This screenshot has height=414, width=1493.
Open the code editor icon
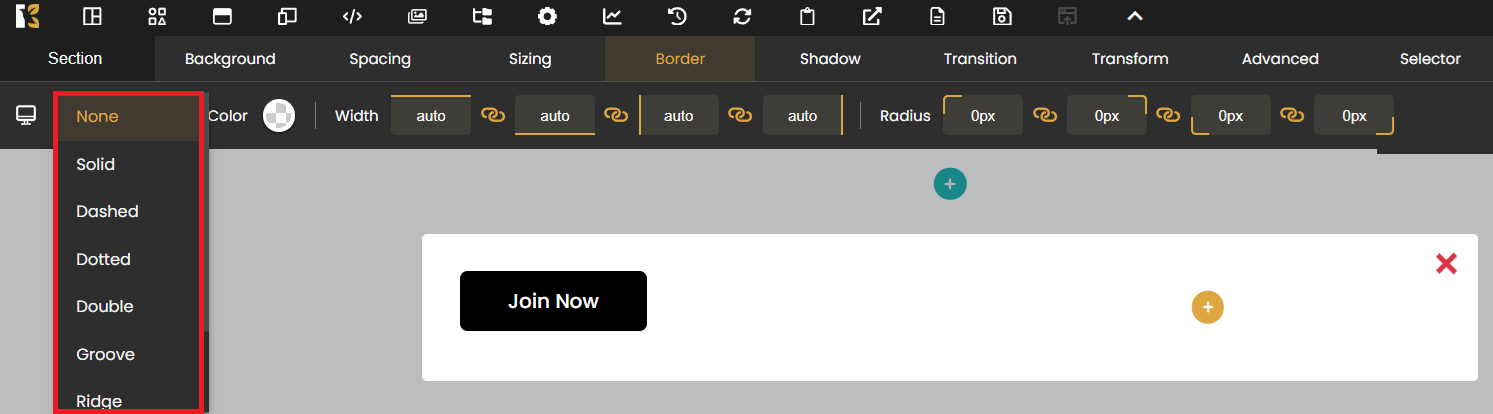(351, 16)
